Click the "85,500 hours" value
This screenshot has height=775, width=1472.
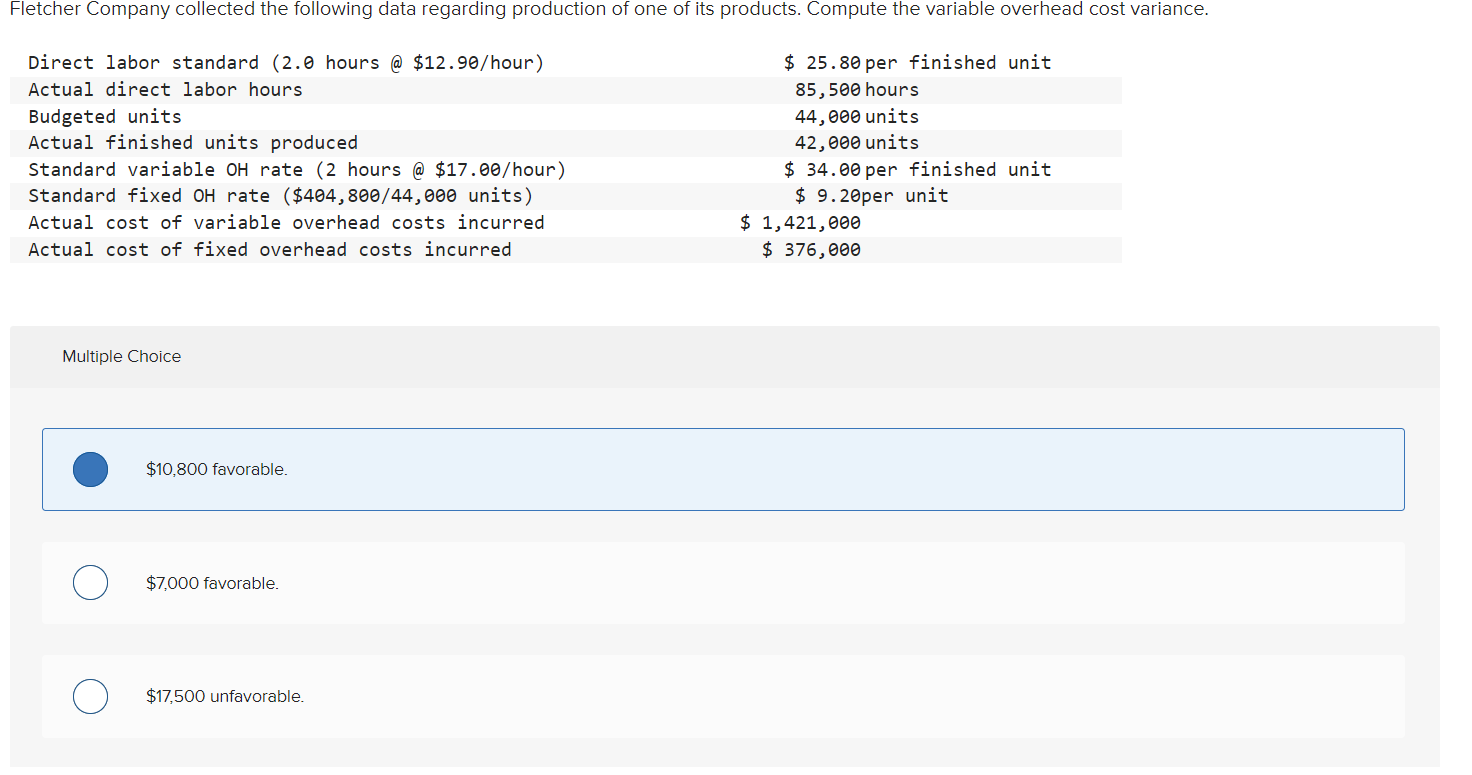(x=857, y=90)
